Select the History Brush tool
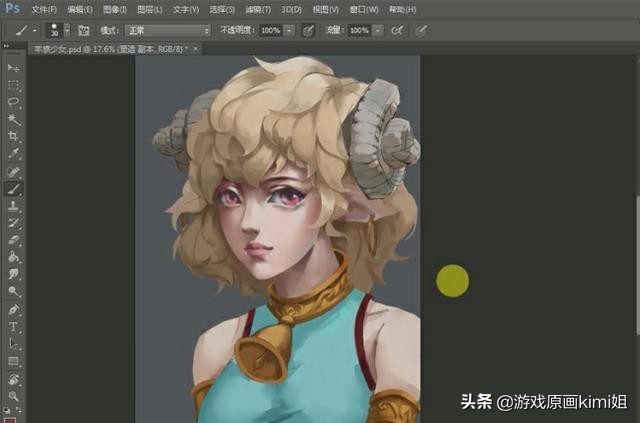The width and height of the screenshot is (640, 423). [x=13, y=223]
